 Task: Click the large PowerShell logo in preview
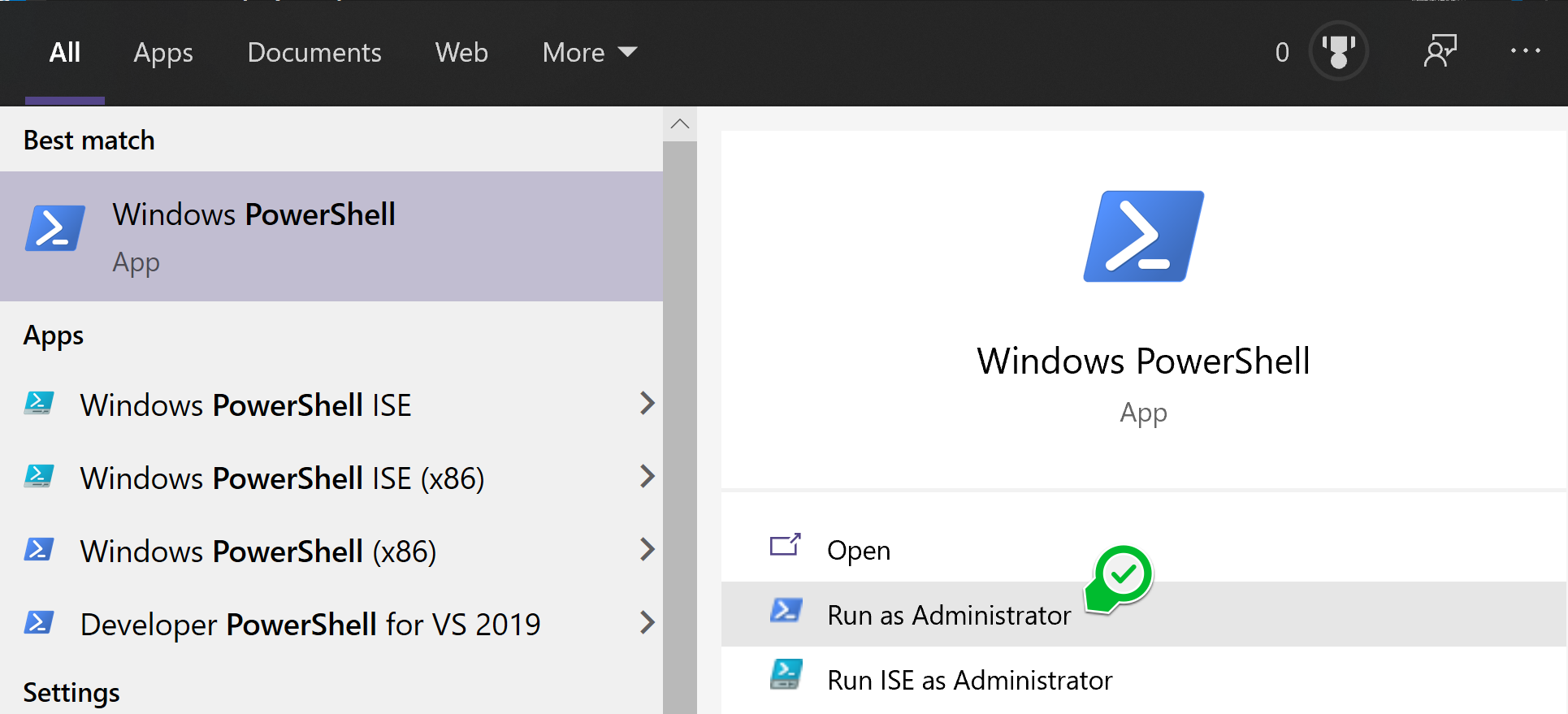[1144, 236]
